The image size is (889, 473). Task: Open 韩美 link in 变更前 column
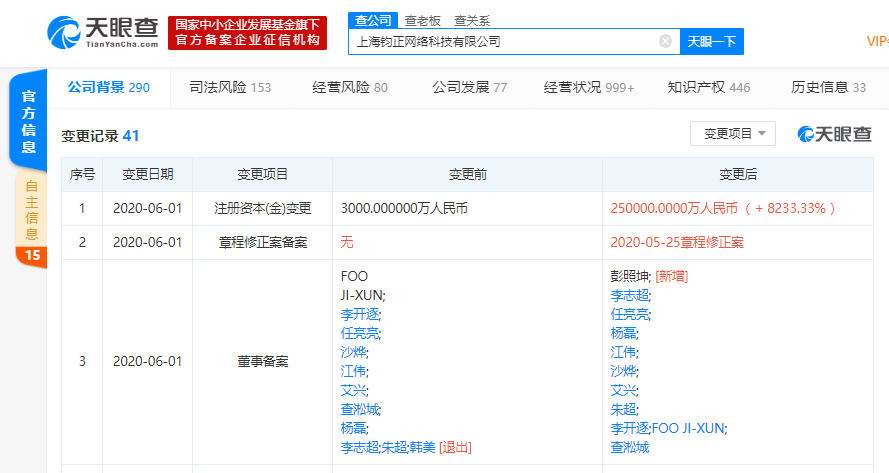[422, 447]
